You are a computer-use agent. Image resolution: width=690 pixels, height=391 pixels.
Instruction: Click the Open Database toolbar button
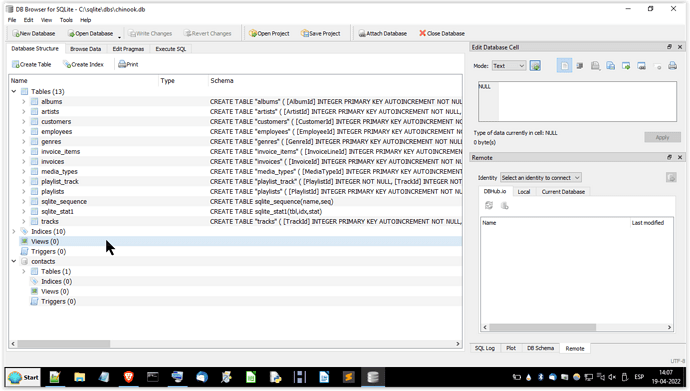pos(90,33)
